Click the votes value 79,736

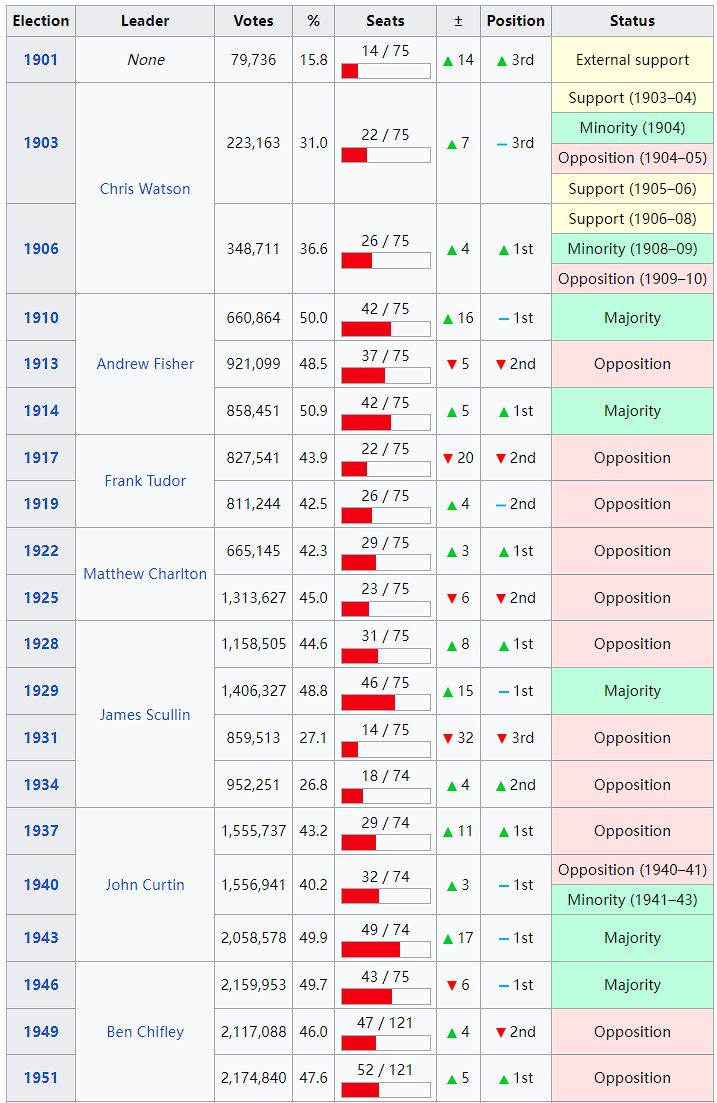253,60
